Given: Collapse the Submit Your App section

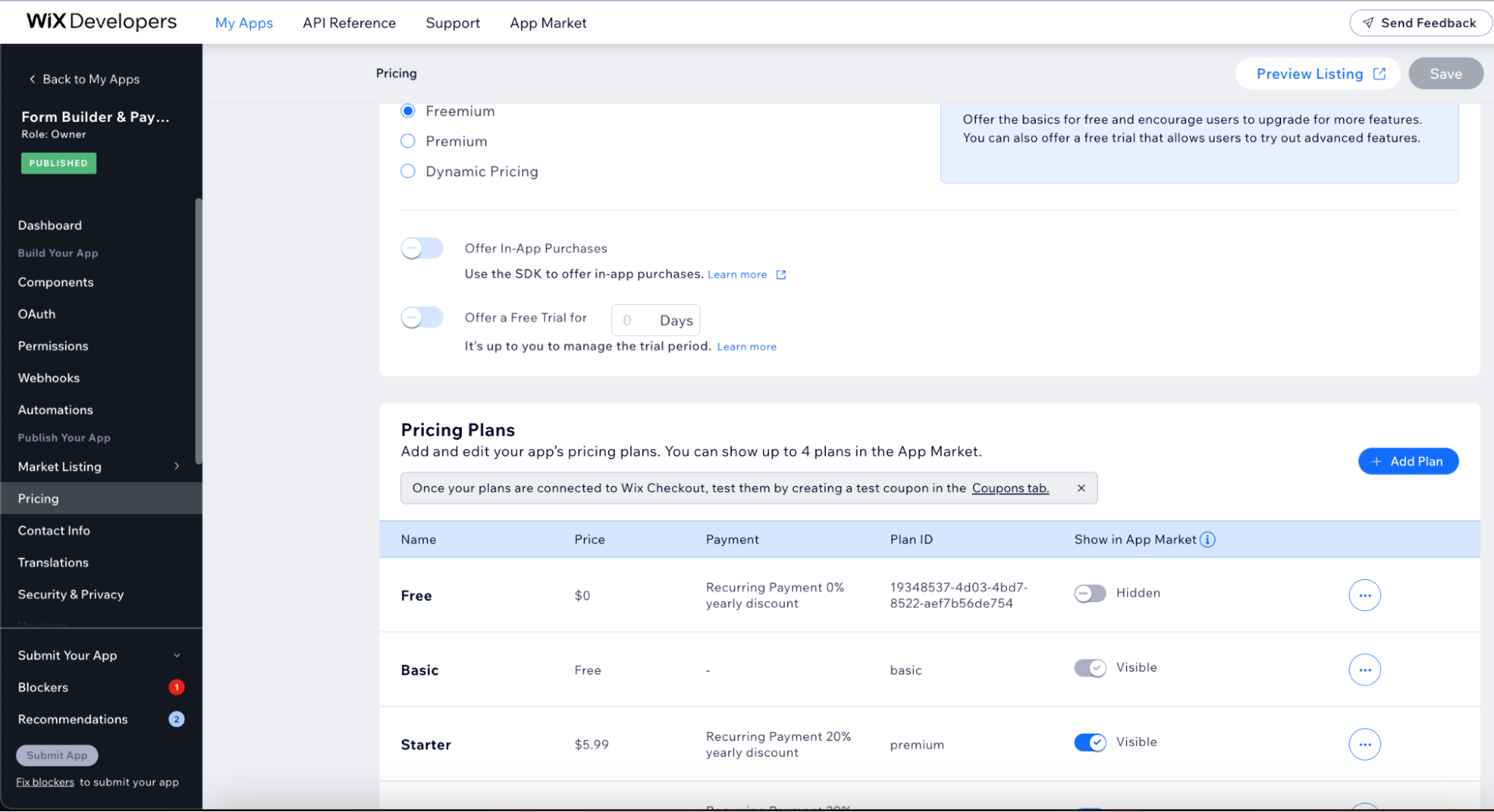Looking at the screenshot, I should 176,655.
